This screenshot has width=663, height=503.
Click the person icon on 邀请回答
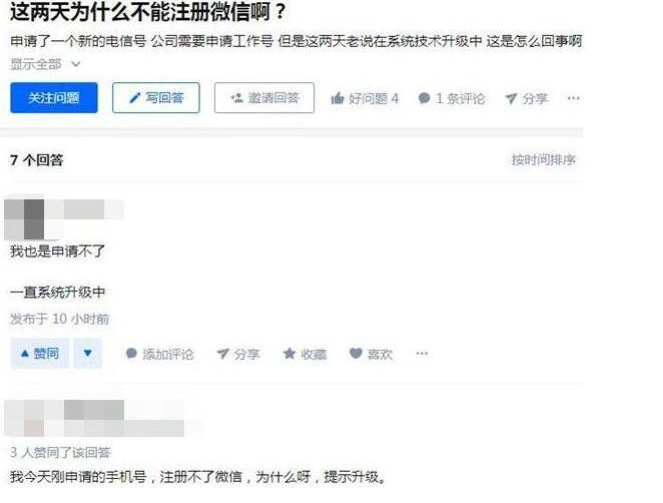pyautogui.click(x=236, y=98)
